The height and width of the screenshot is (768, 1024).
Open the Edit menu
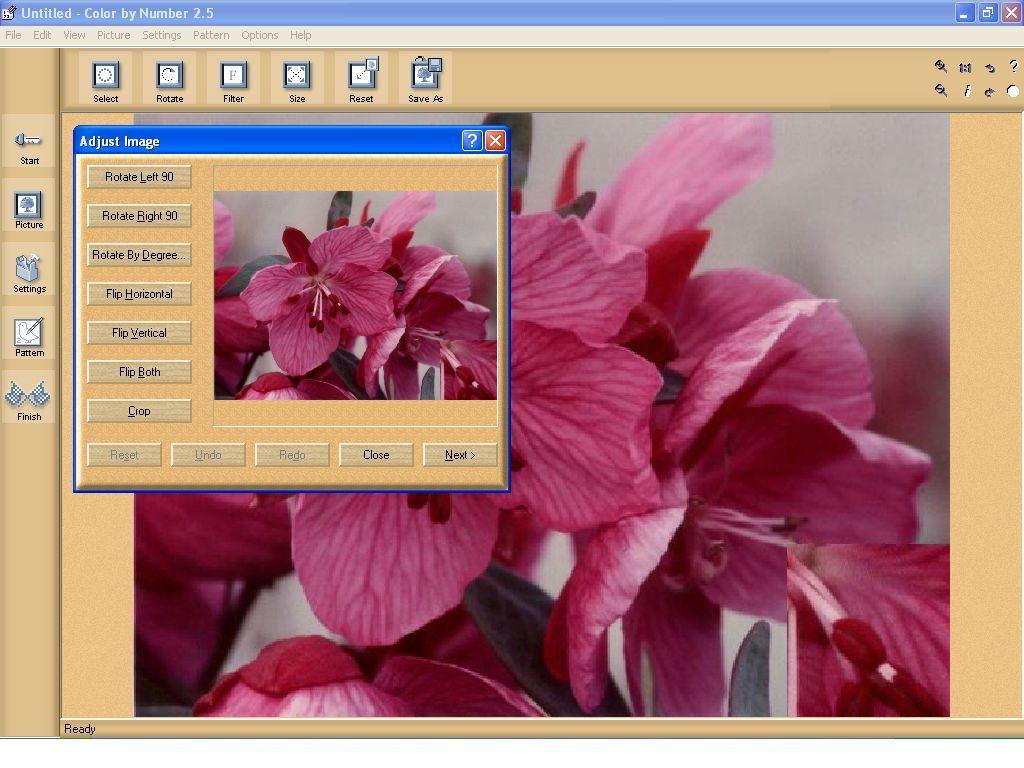pos(42,35)
